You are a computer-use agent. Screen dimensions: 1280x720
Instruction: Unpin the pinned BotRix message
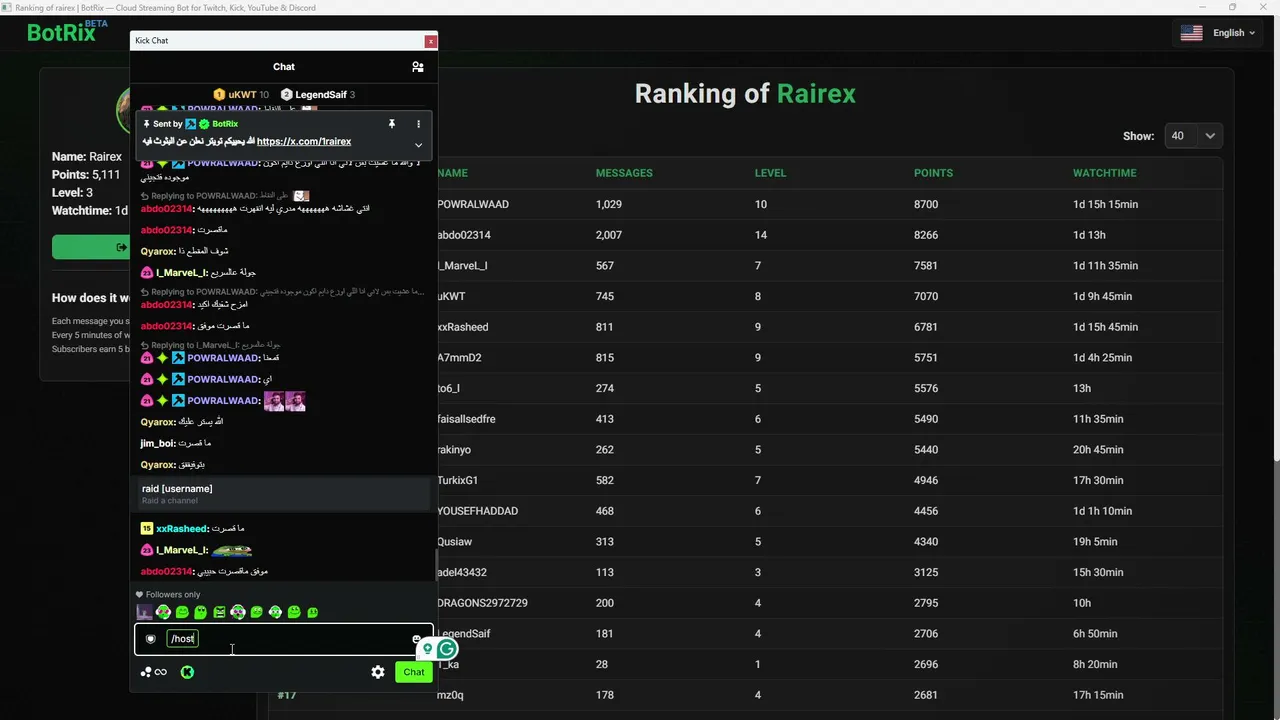click(x=392, y=124)
